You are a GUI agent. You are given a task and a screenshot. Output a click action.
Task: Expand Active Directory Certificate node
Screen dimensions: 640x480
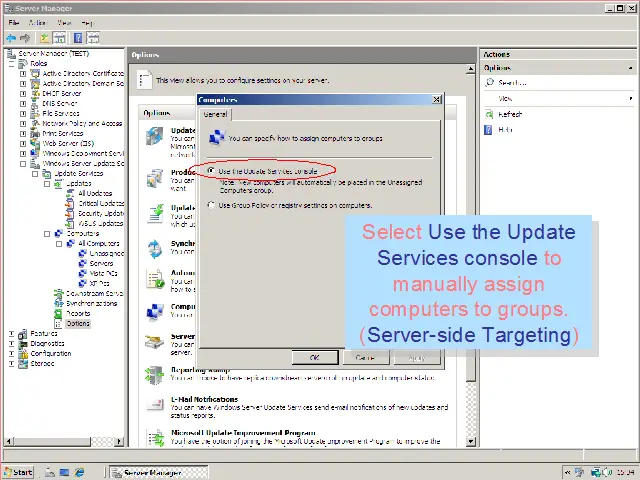pos(23,73)
